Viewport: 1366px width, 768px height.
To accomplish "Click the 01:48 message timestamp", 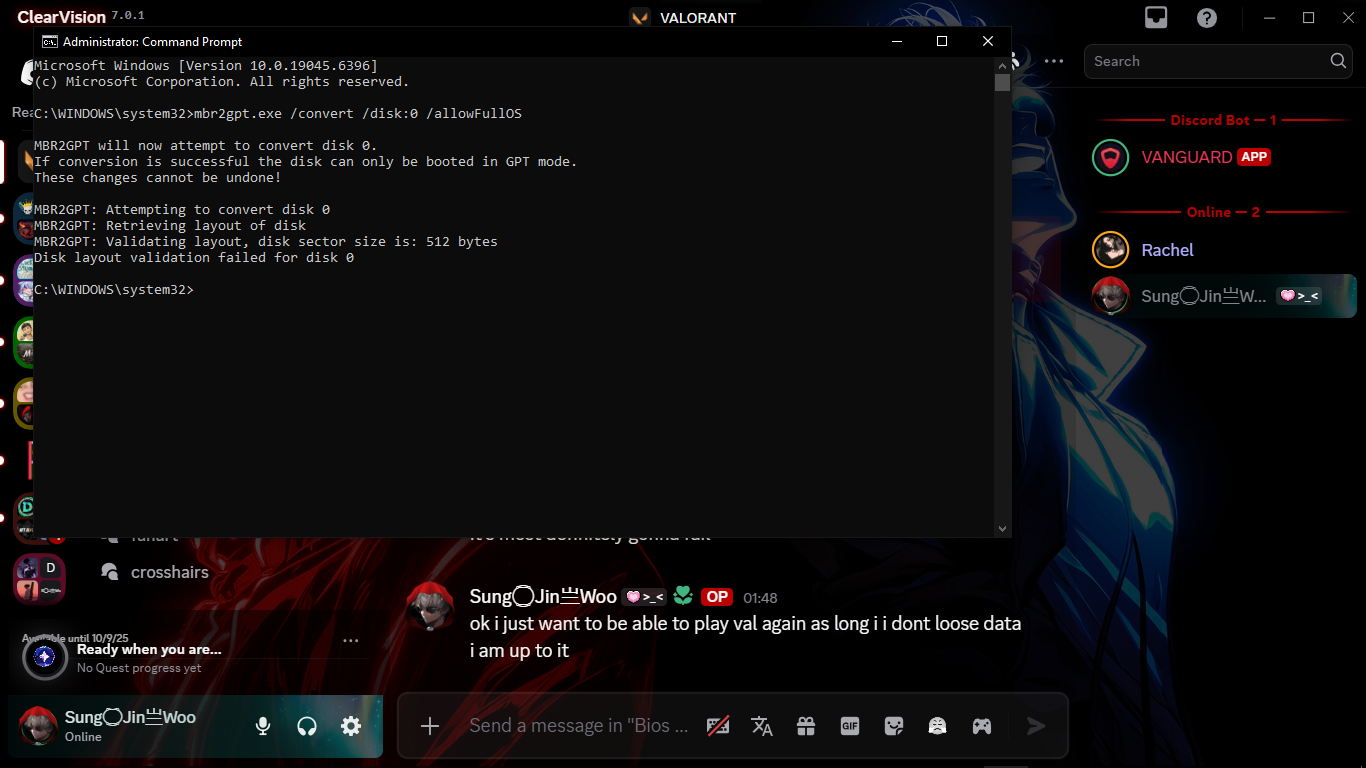I will pyautogui.click(x=760, y=598).
